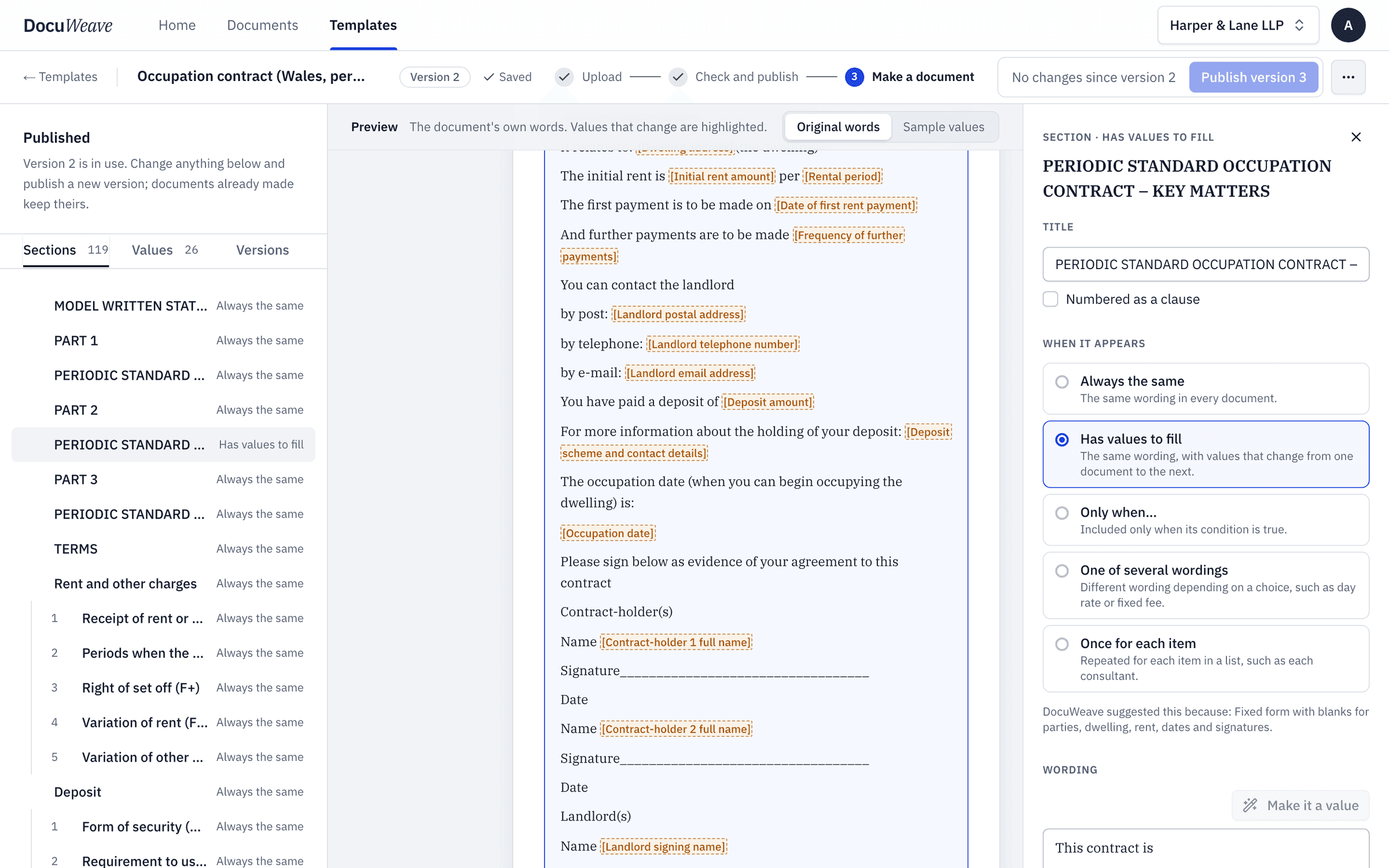This screenshot has width=1389, height=868.
Task: Tick the Numbered as a clause checkbox
Action: [1050, 299]
